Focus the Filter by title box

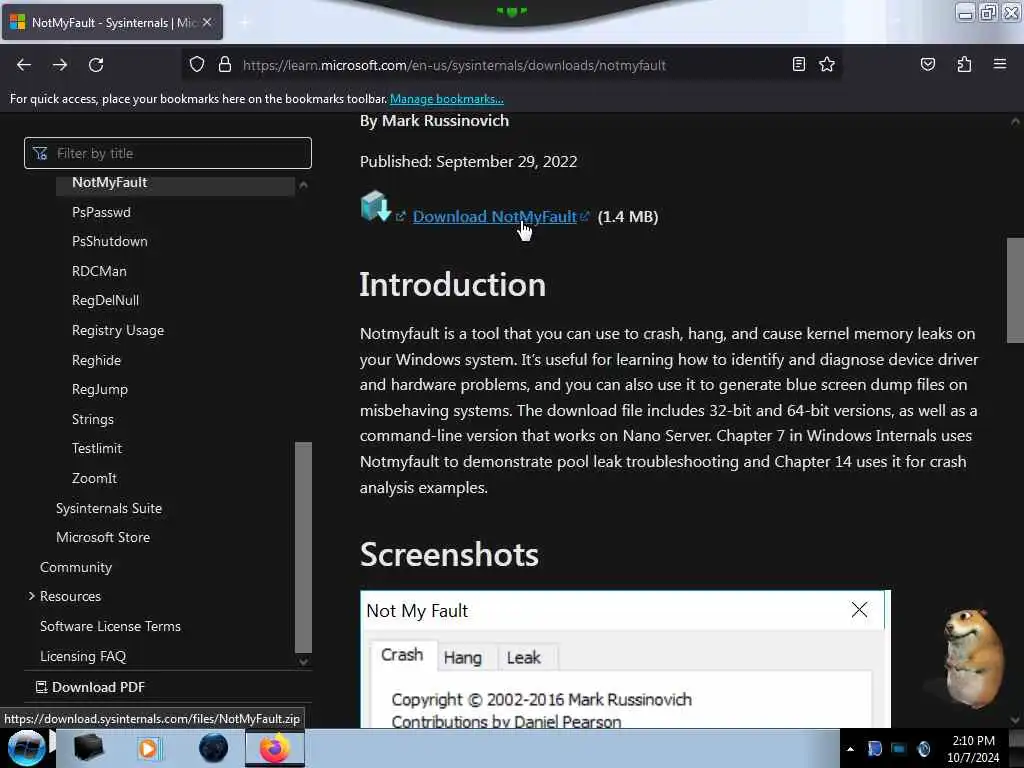click(x=168, y=153)
